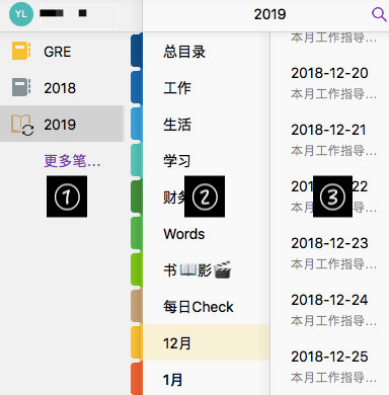389x395 pixels.
Task: Click the gray 2018 notebook icon
Action: 21,87
